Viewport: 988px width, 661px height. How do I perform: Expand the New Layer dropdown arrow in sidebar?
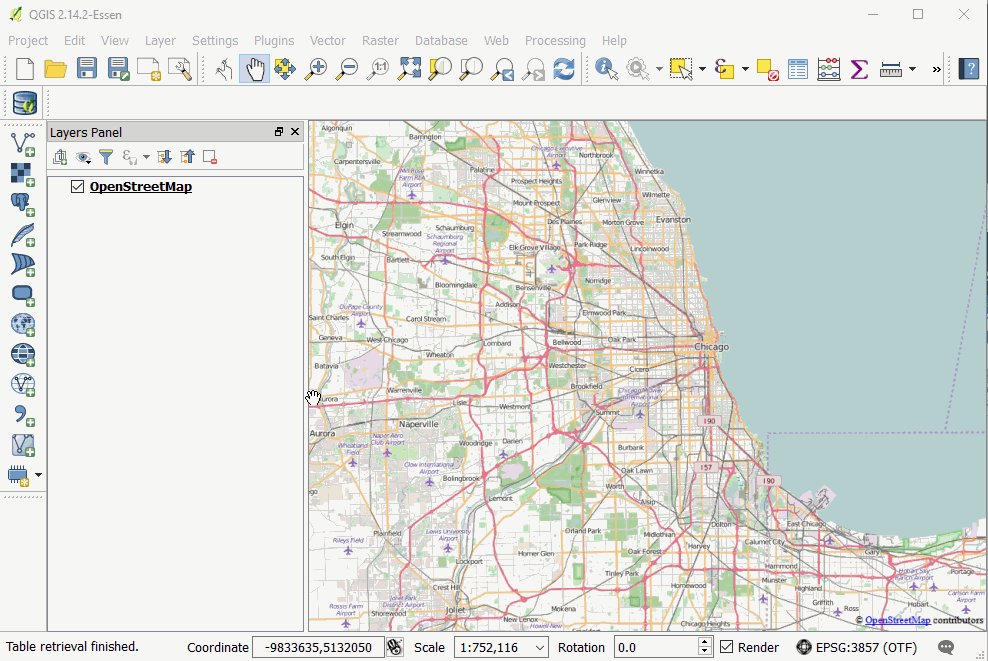pos(38,474)
